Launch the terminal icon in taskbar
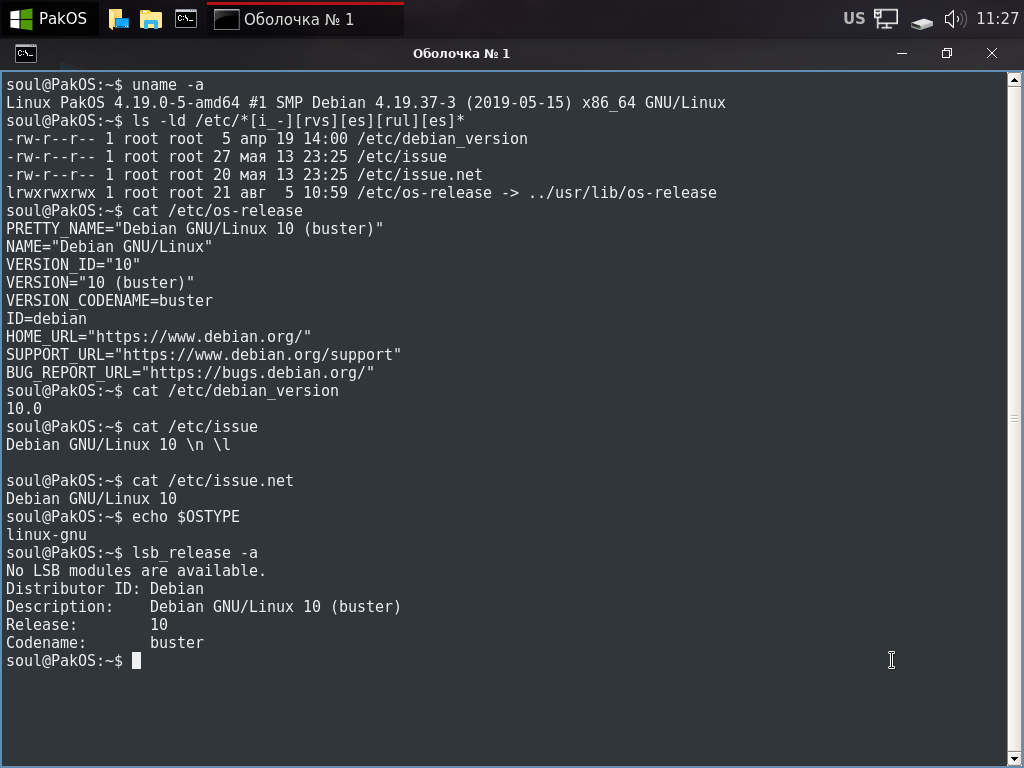The width and height of the screenshot is (1024, 768). click(x=186, y=18)
